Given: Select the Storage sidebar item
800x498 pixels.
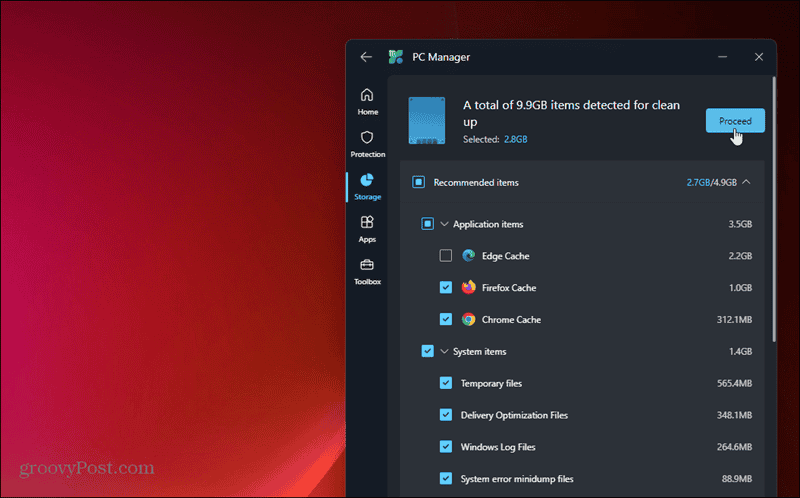Looking at the screenshot, I should coord(367,187).
